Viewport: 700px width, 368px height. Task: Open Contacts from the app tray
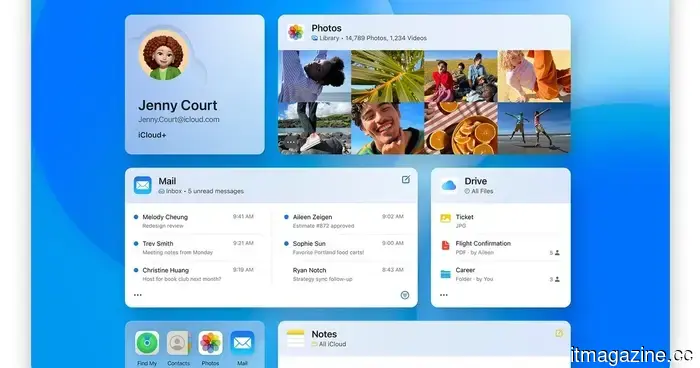[x=179, y=343]
